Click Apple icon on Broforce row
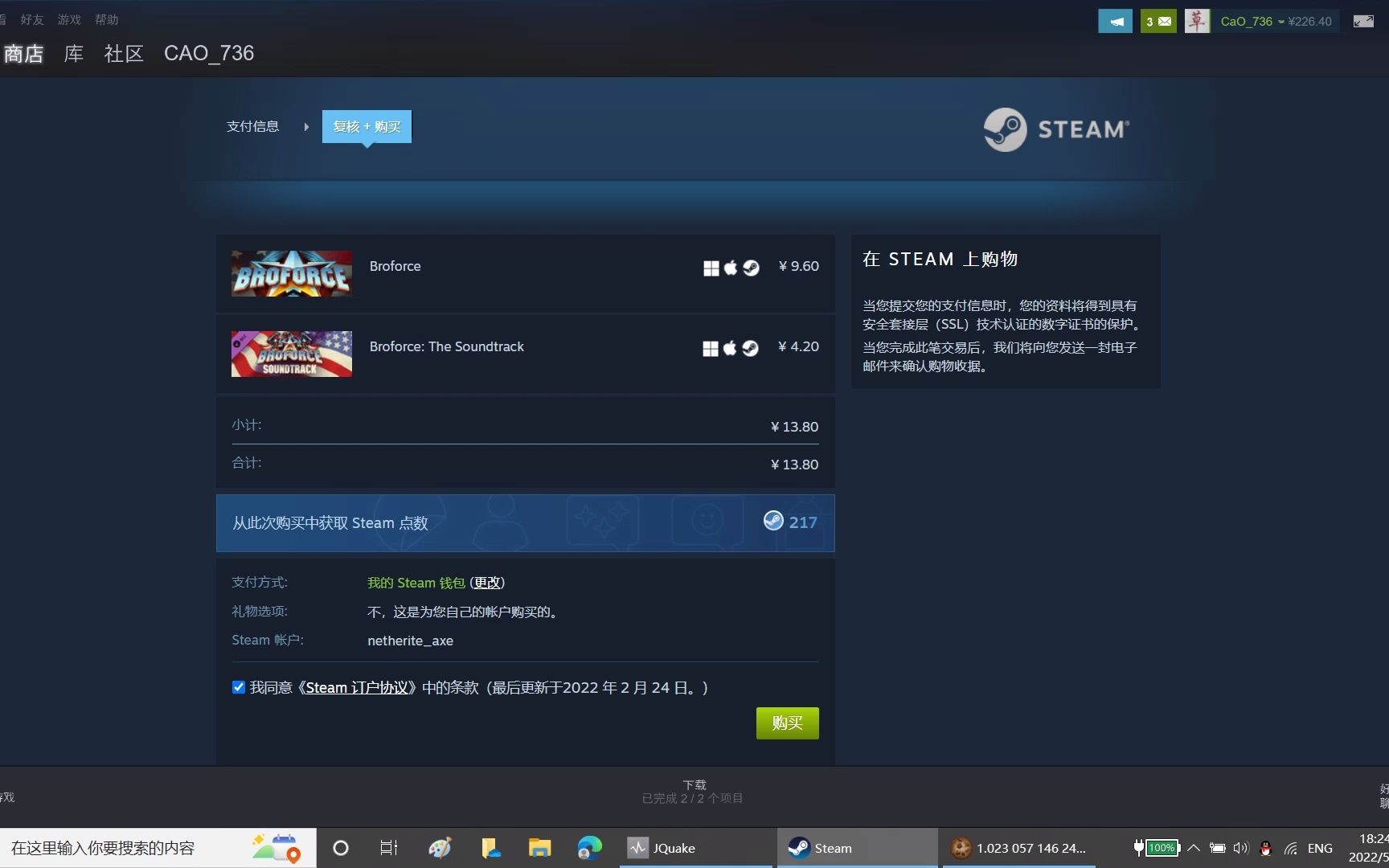Screen dimensions: 1389x868 click(x=731, y=268)
